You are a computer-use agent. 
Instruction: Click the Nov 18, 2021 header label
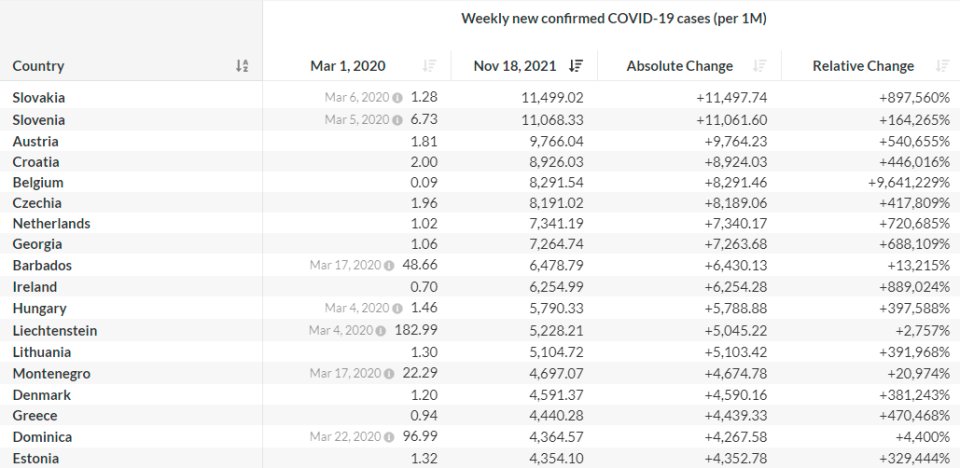pyautogui.click(x=514, y=66)
